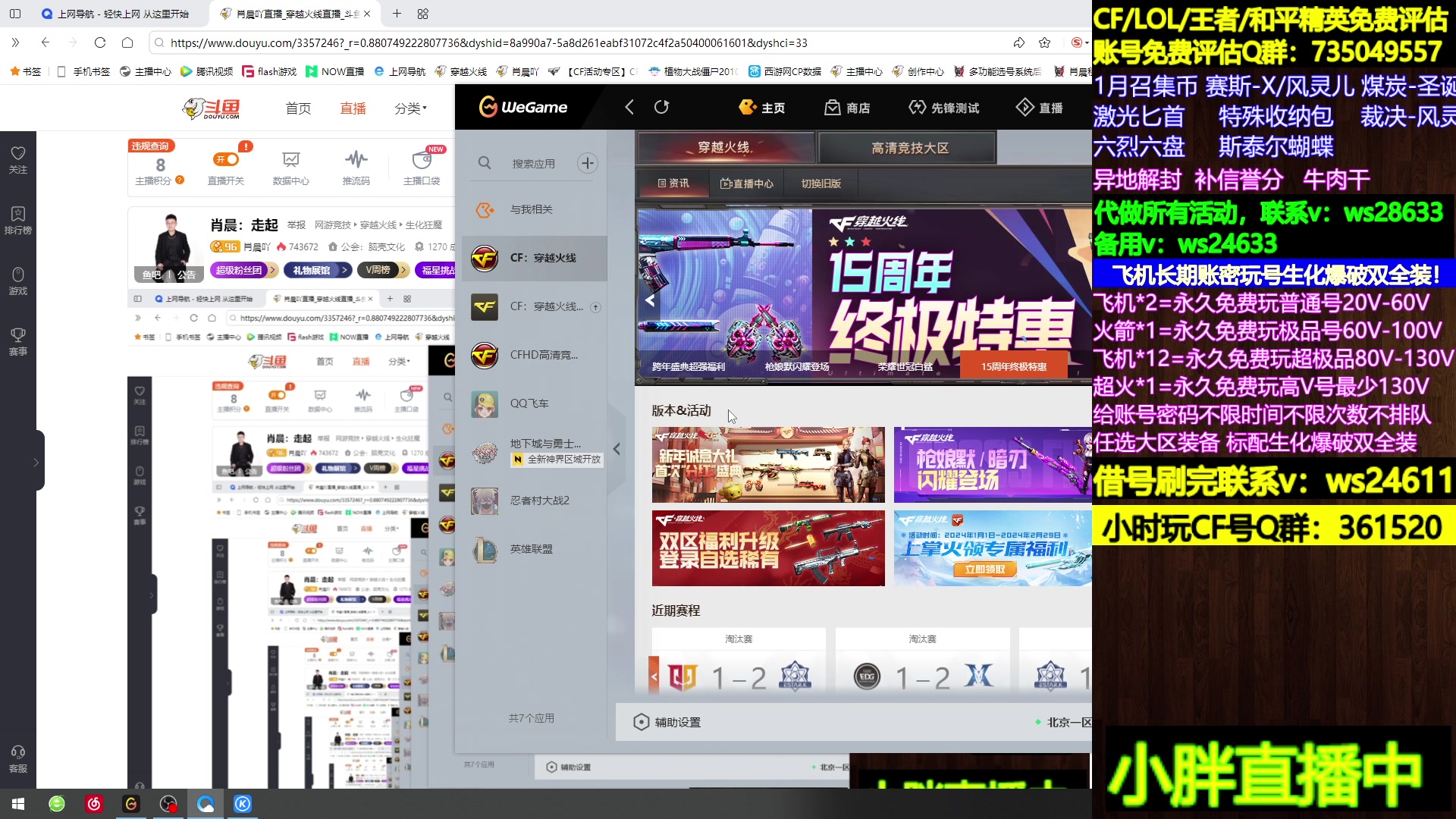
Task: Open the 推流码 stream code icon
Action: pos(356,160)
